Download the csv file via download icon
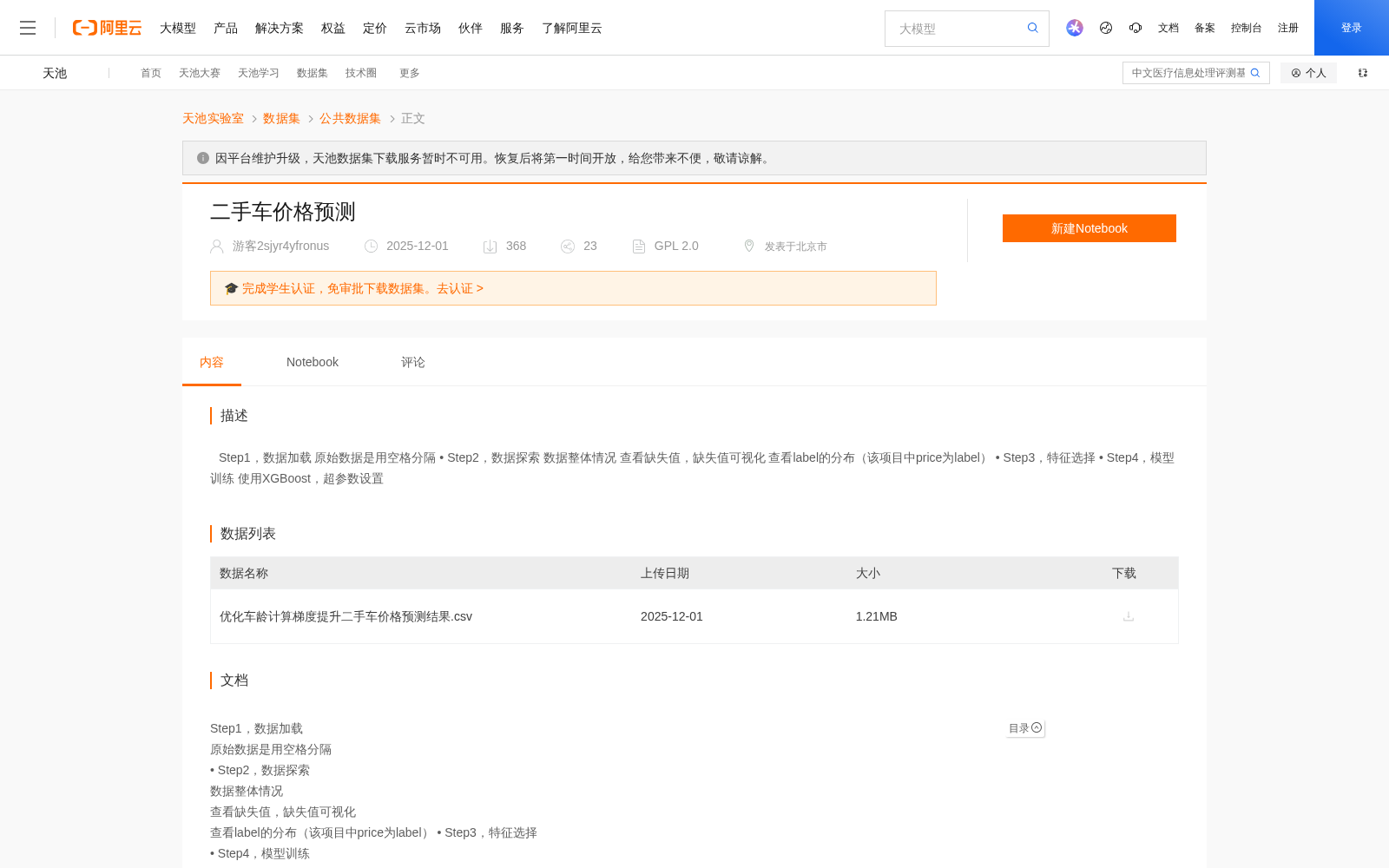Screen dimensions: 1389x868 1129,616
